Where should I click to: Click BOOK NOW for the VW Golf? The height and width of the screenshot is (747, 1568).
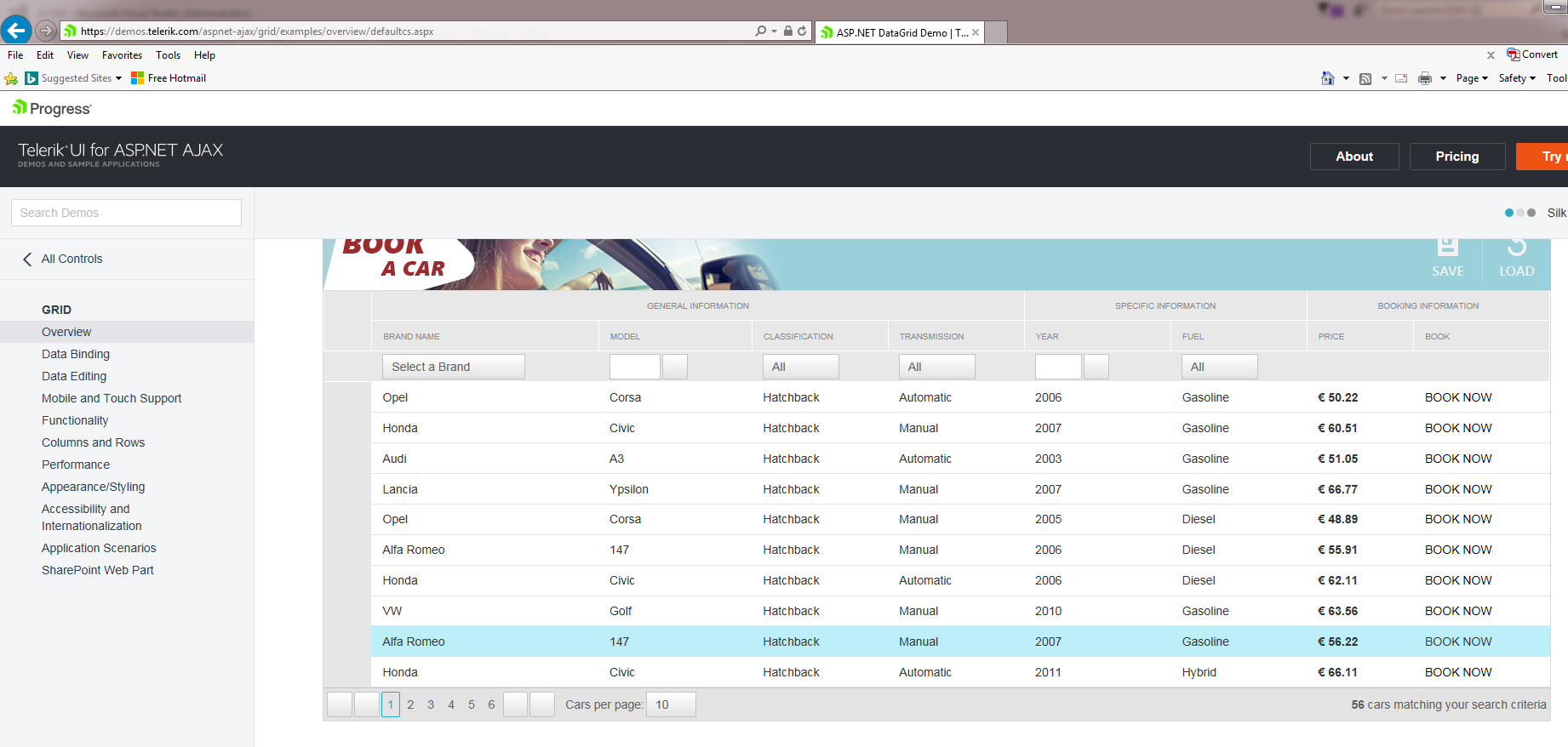1458,611
